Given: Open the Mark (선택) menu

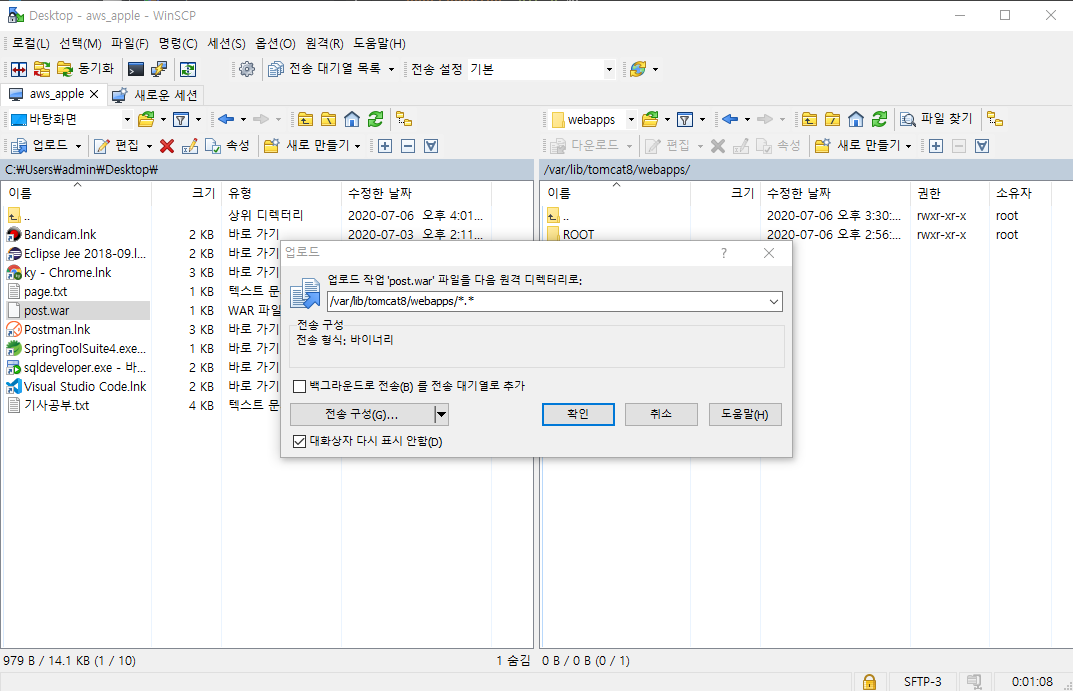Looking at the screenshot, I should pyautogui.click(x=80, y=44).
